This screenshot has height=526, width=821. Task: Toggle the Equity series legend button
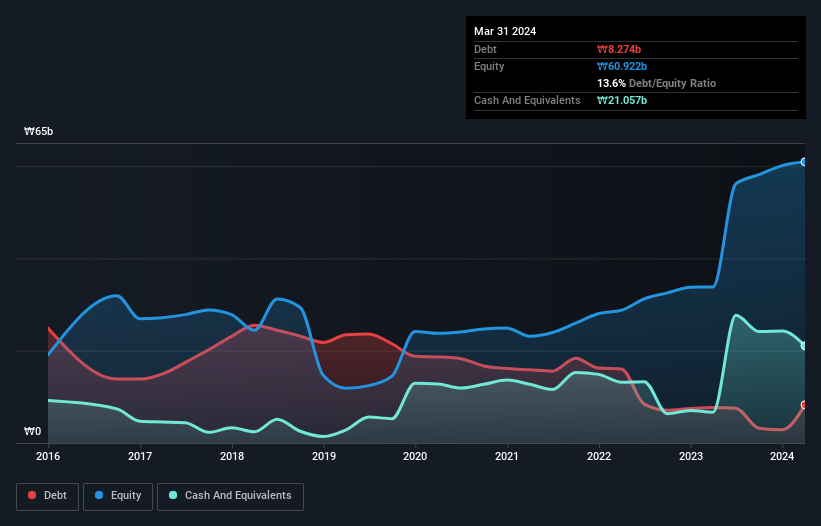pyautogui.click(x=118, y=496)
